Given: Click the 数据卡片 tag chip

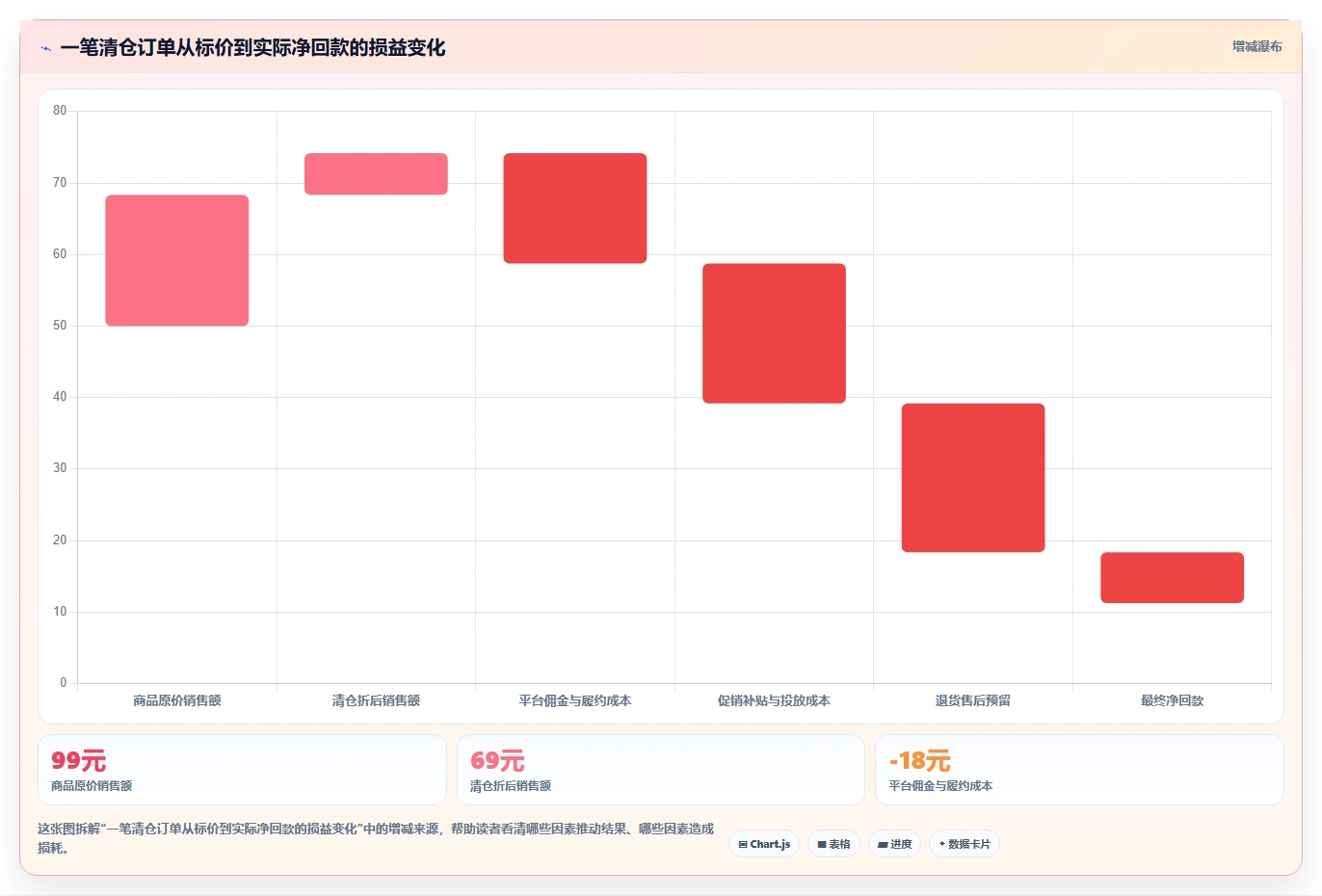Looking at the screenshot, I should click(965, 844).
